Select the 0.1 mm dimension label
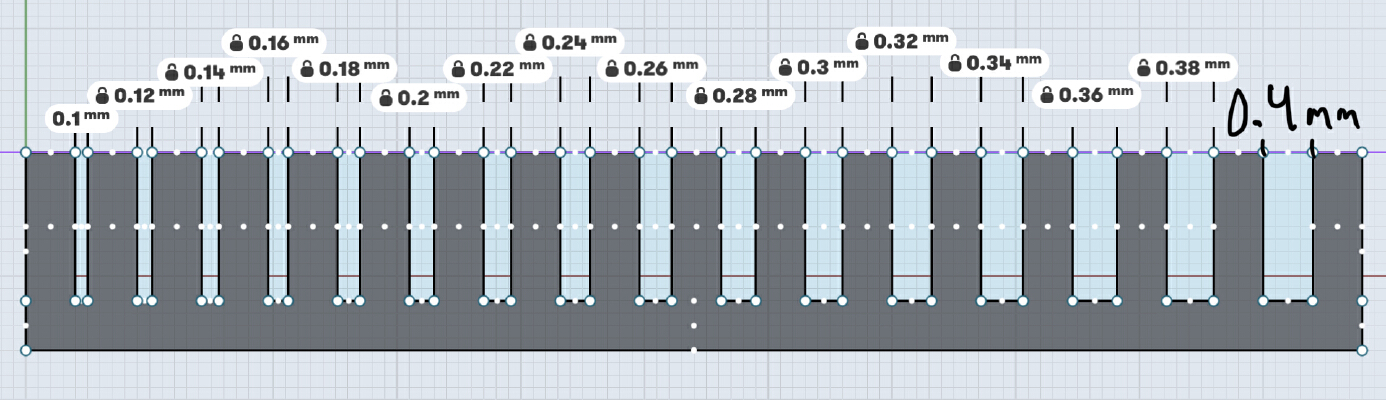 [x=82, y=118]
